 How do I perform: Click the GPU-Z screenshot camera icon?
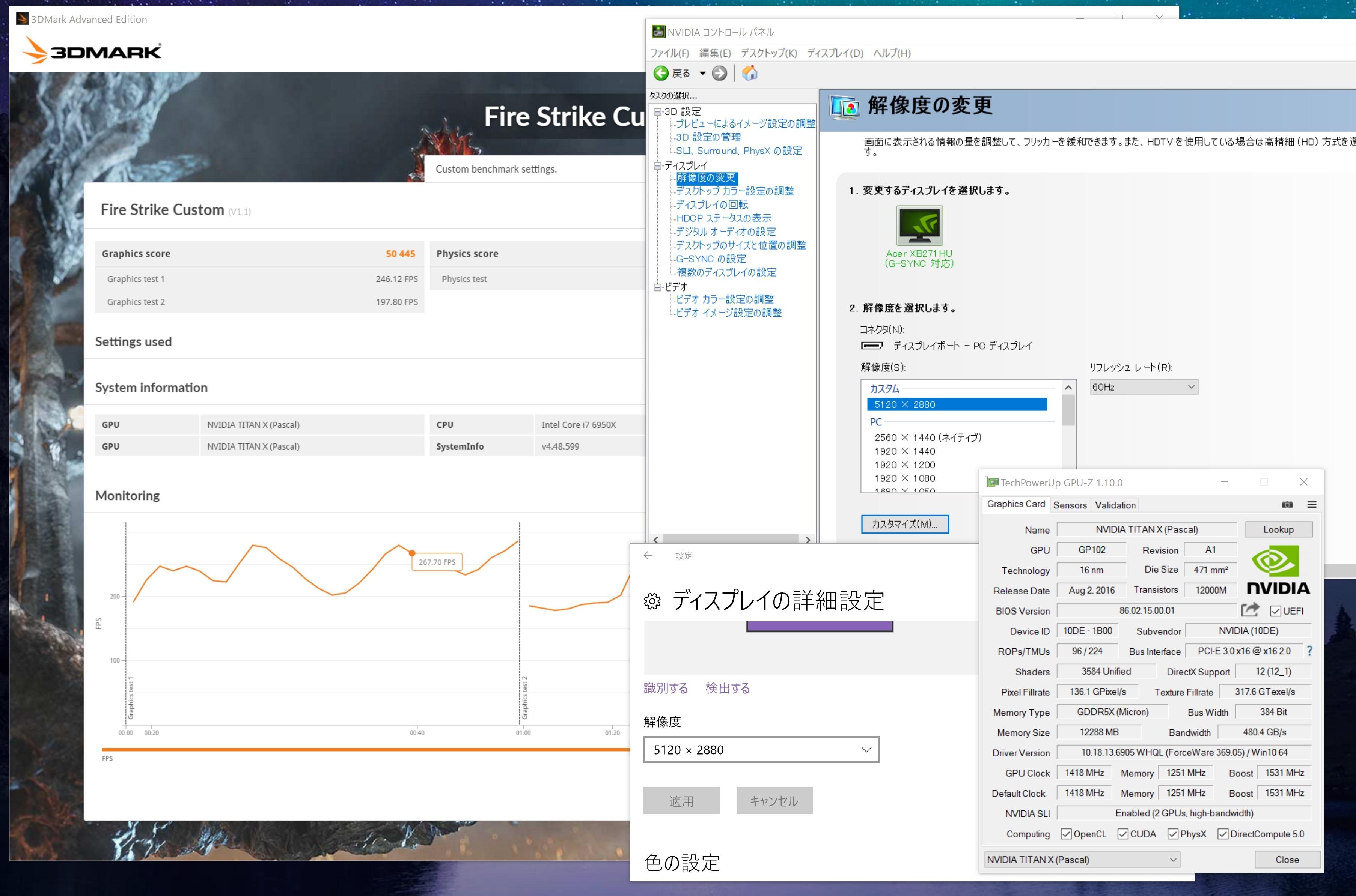coord(1287,505)
